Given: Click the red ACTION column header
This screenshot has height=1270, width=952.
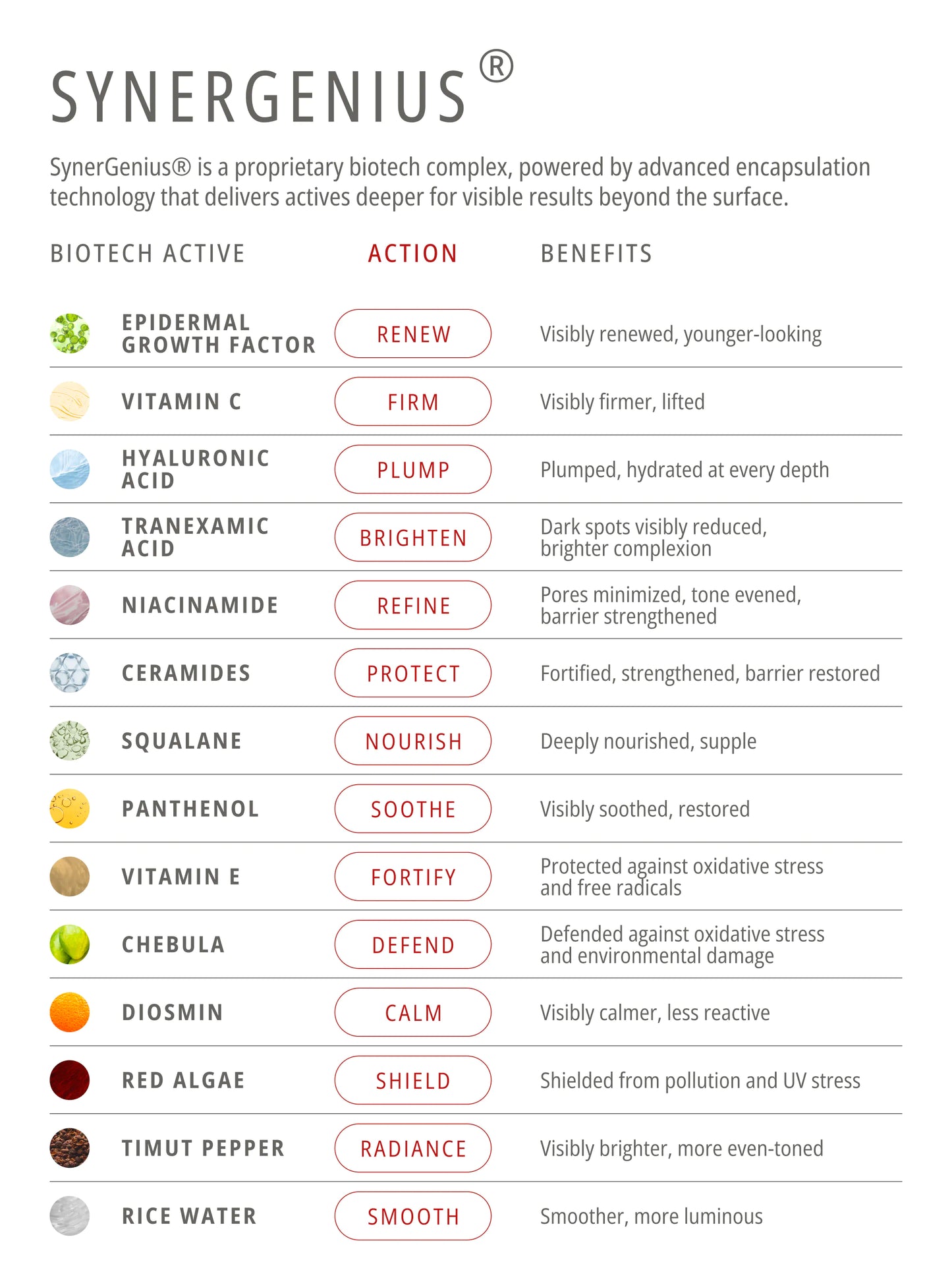Looking at the screenshot, I should click(412, 254).
